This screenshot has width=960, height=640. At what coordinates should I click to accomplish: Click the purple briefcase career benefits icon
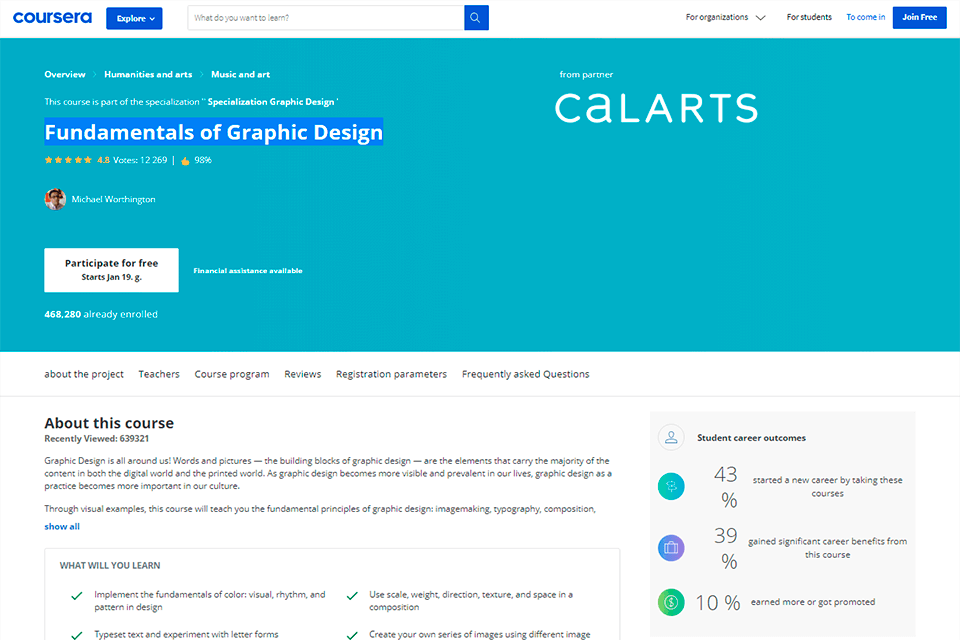671,548
